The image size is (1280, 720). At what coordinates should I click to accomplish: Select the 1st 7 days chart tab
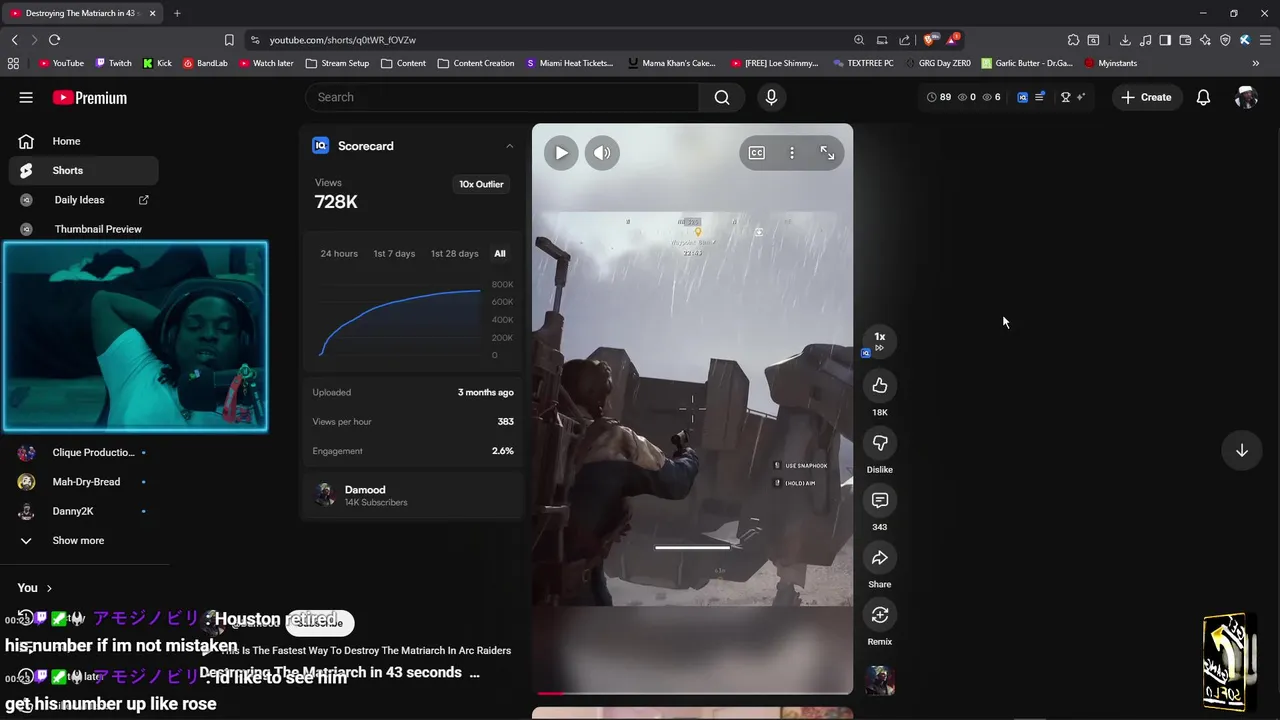click(x=394, y=254)
